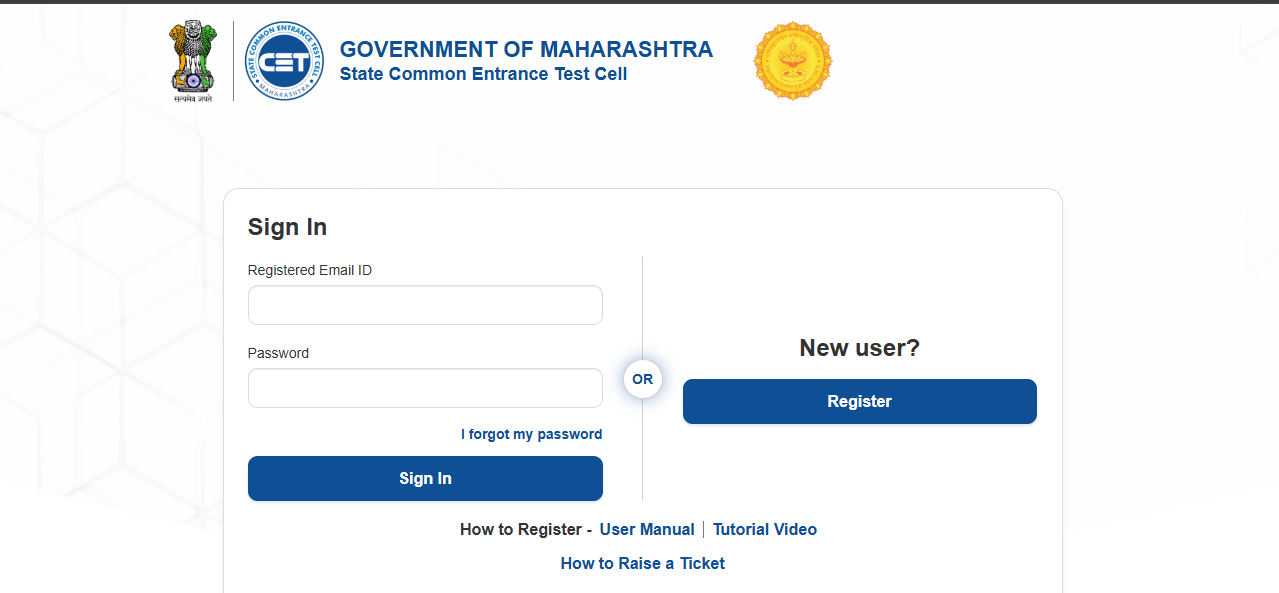
Task: Open the User Manual link
Action: (x=646, y=529)
